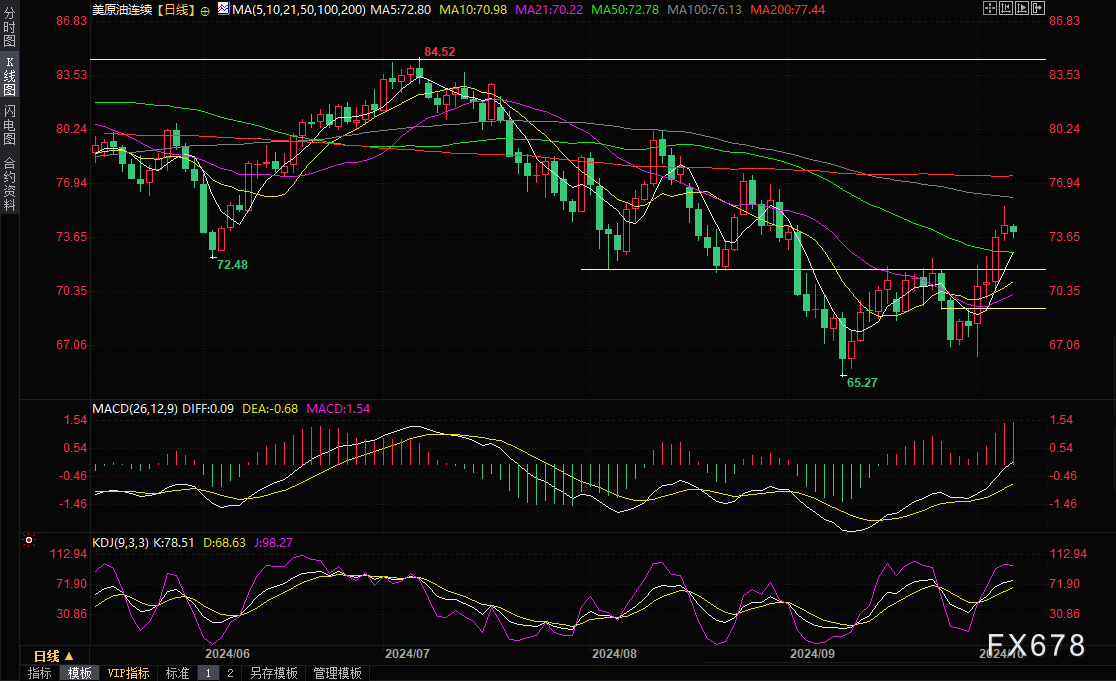The image size is (1116, 681).
Task: Click the MACD(26,12,9) indicator label
Action: (133, 409)
